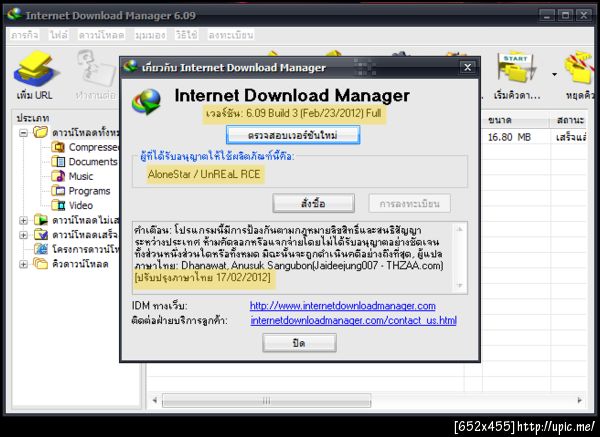Open the Start Queue dropdown arrow
The image size is (600, 437).
tap(554, 74)
